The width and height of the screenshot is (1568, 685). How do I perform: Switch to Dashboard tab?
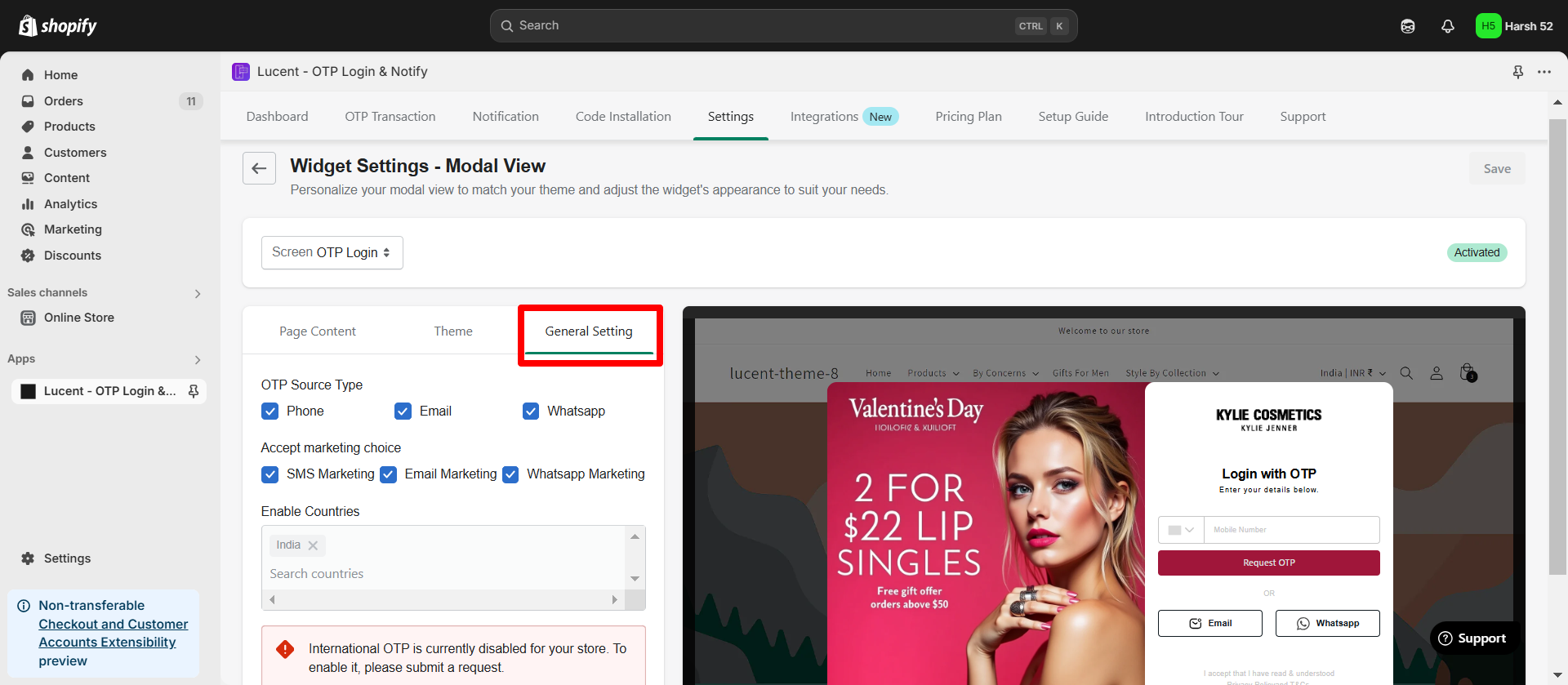click(278, 117)
